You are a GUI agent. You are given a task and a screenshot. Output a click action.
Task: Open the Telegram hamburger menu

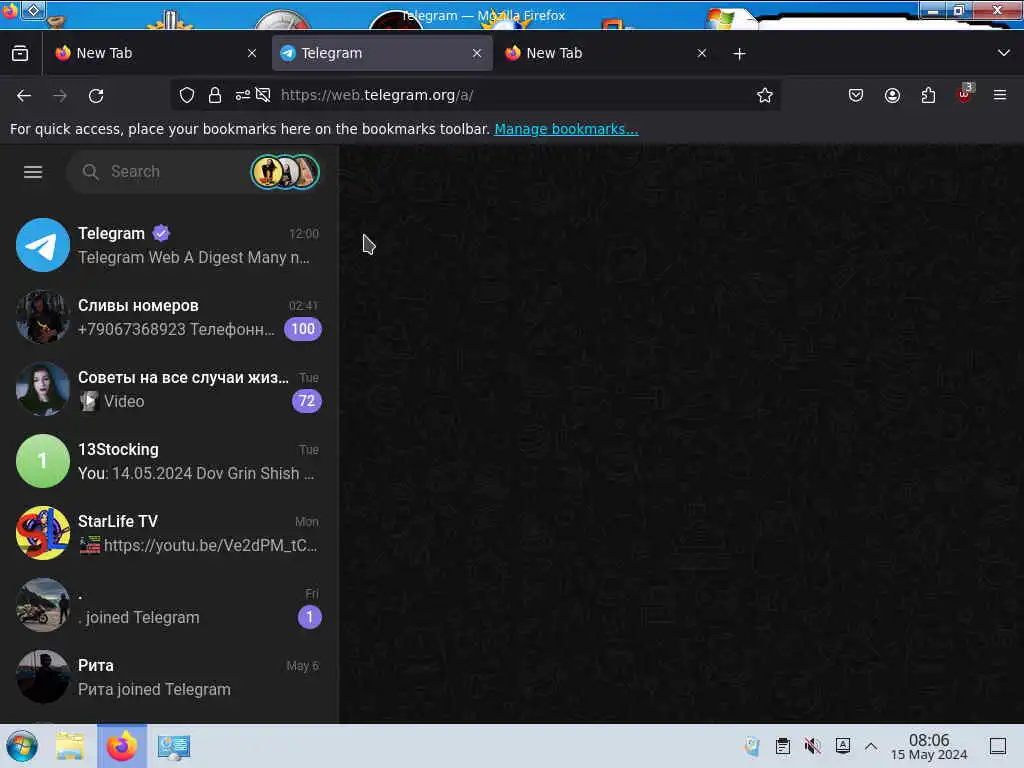click(x=33, y=172)
